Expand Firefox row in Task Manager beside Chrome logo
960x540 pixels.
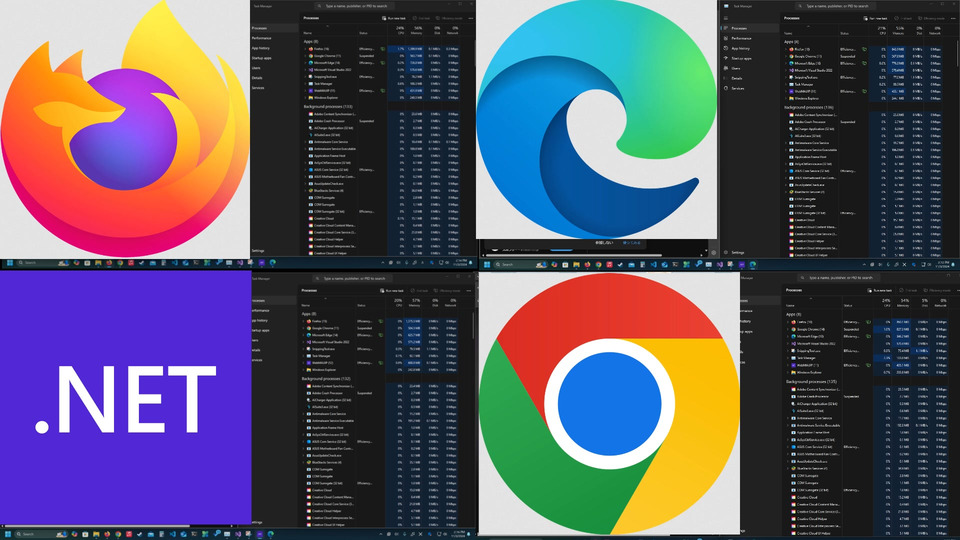pos(787,322)
